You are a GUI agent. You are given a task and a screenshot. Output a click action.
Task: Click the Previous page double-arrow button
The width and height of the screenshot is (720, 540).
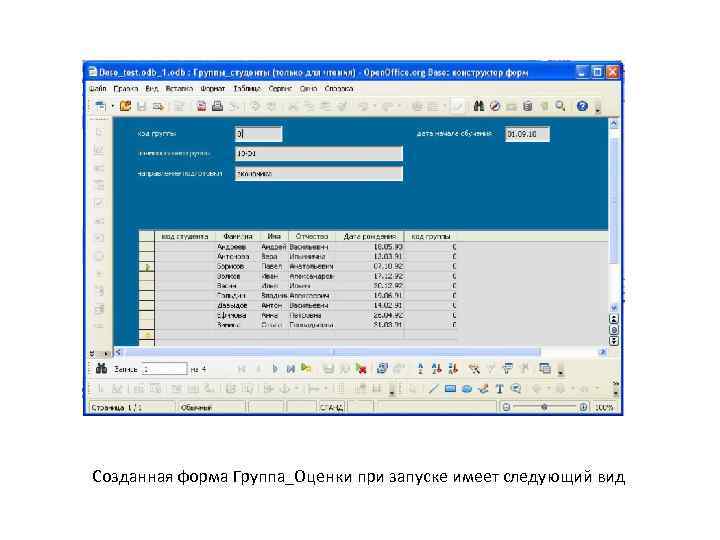[x=613, y=319]
